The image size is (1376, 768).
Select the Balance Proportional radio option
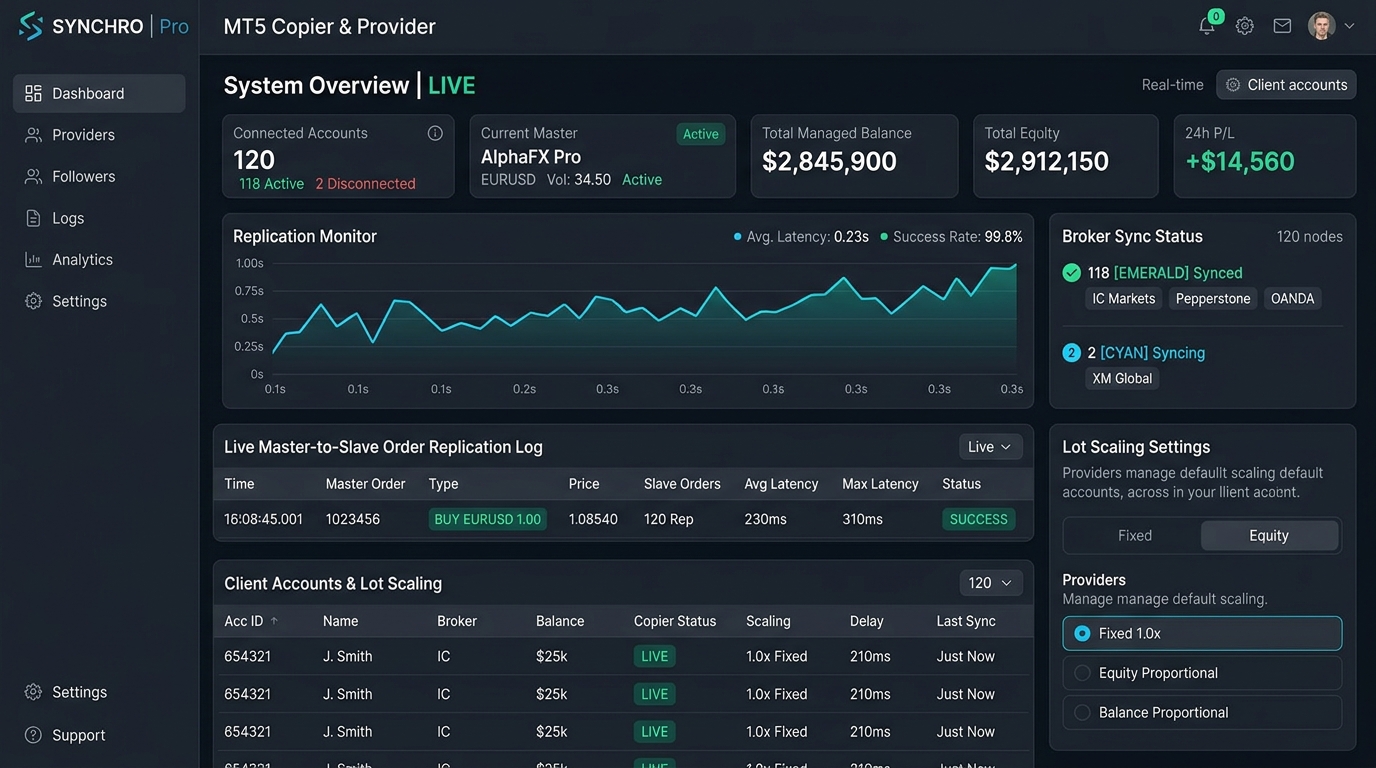(x=1202, y=713)
